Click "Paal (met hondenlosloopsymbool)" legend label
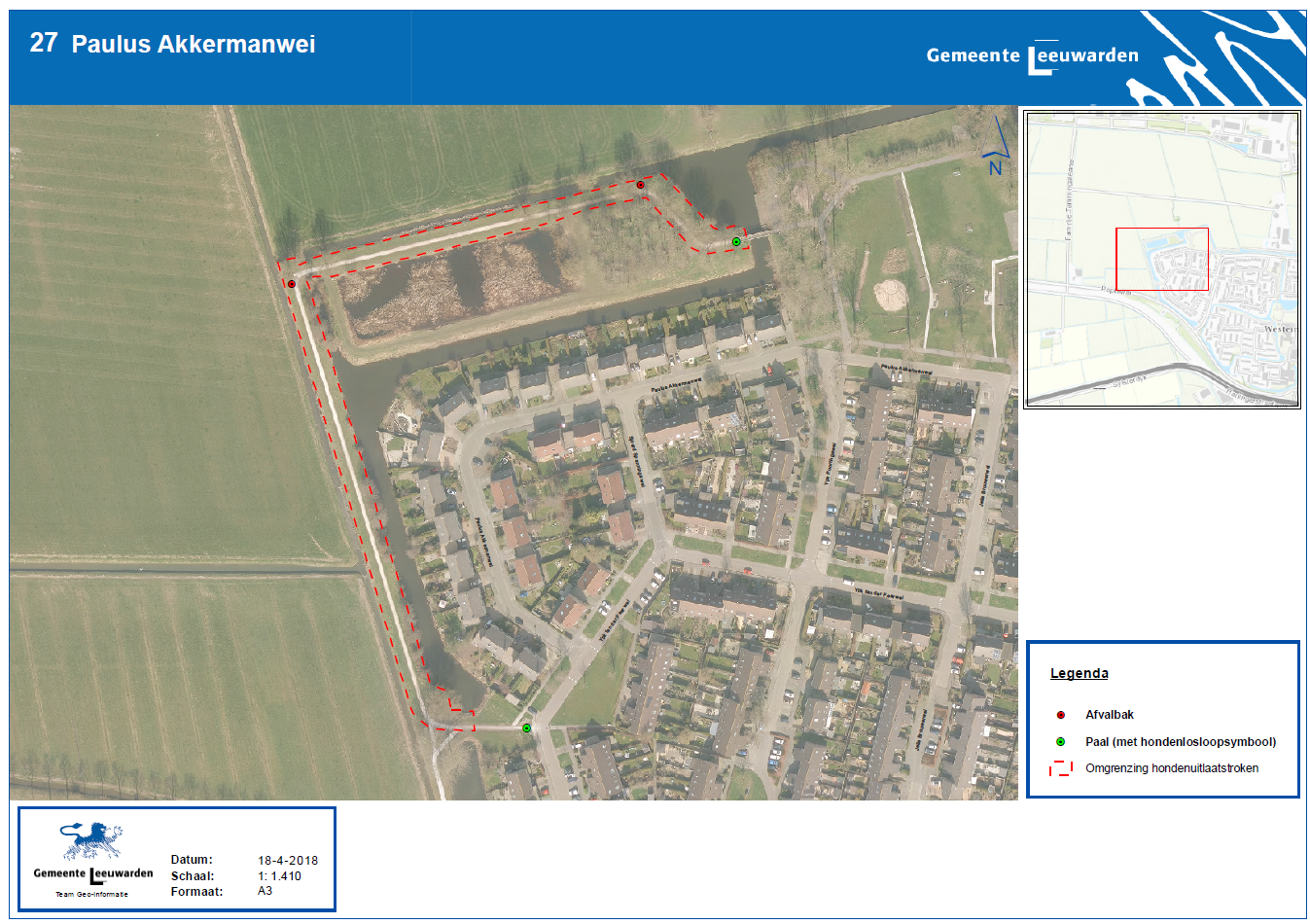 [1181, 742]
